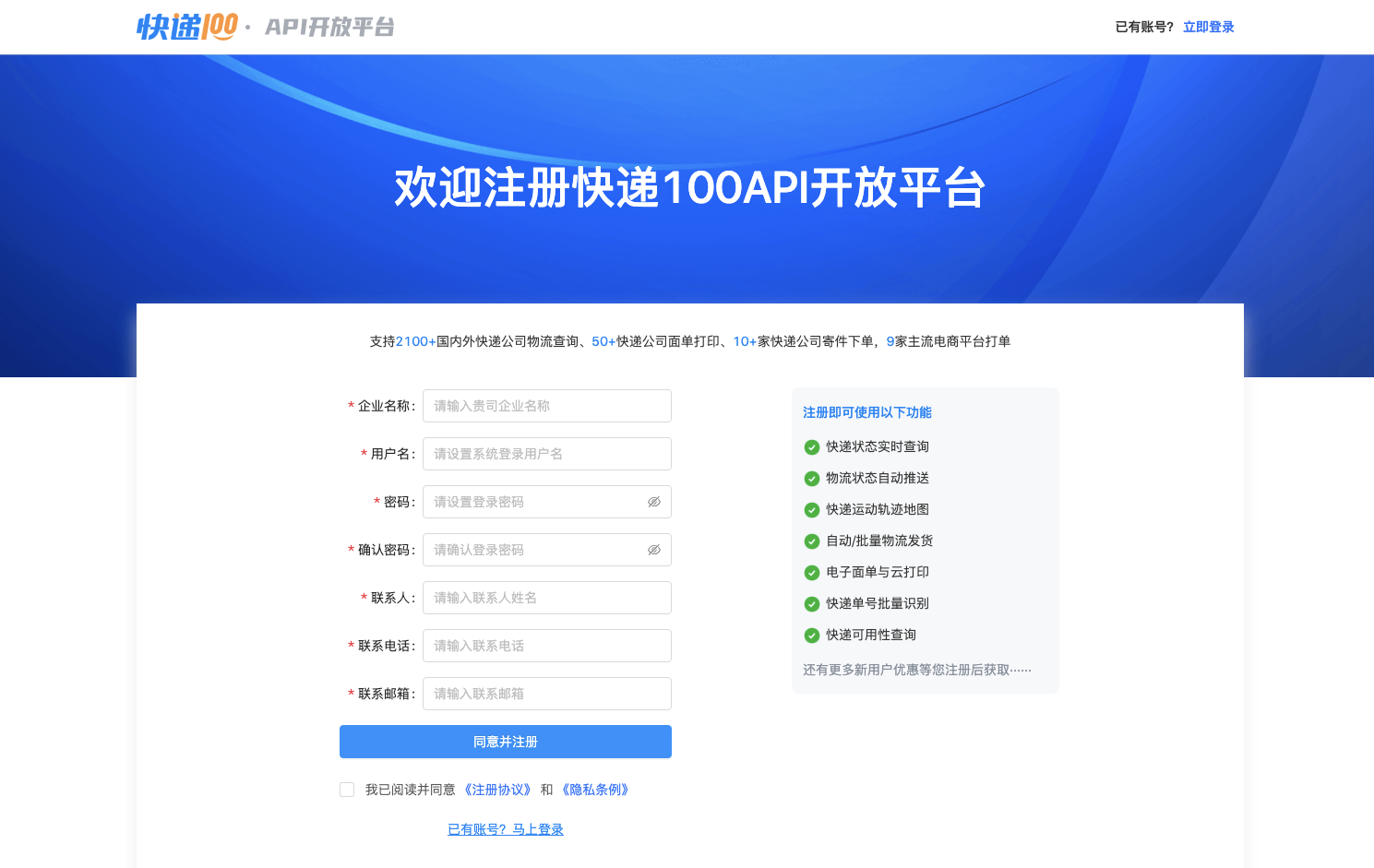This screenshot has width=1374, height=868.
Task: Check the 我已阅读并同意 agreement checkbox
Action: tap(347, 790)
